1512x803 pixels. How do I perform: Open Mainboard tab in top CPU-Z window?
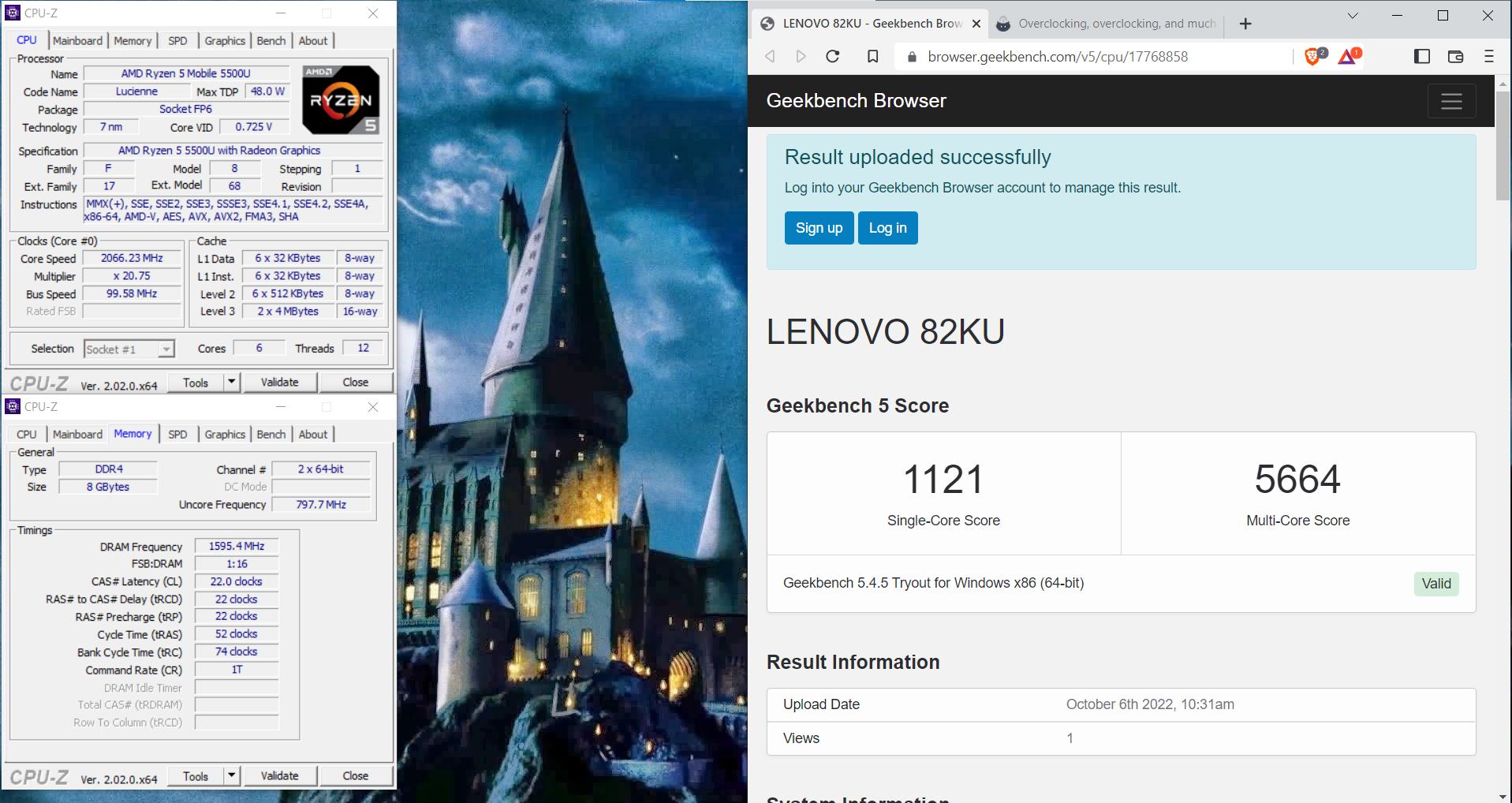(x=77, y=41)
